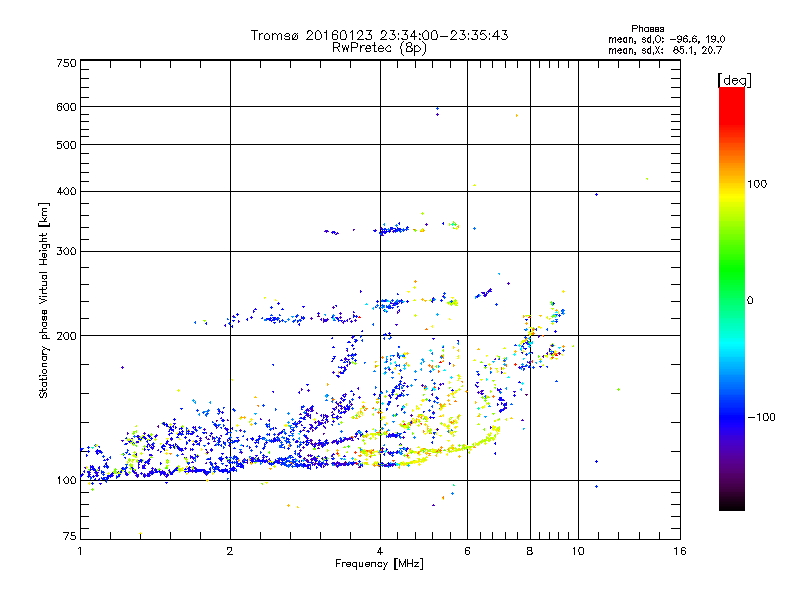Click the 'RwPretec (8p)' subtitle

(379, 48)
